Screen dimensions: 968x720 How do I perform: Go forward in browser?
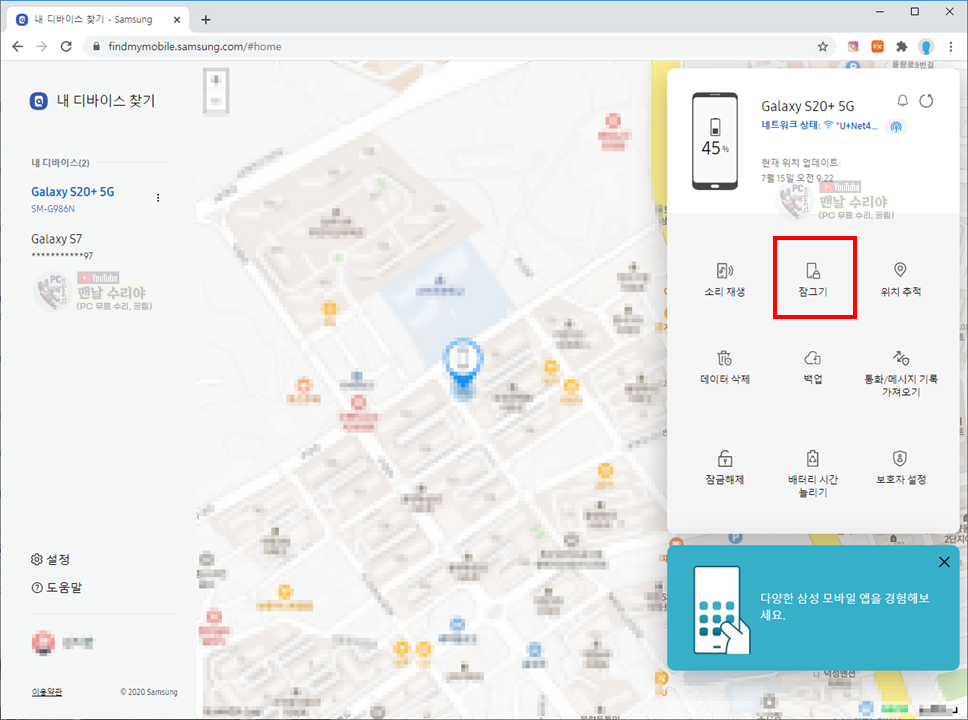click(41, 46)
